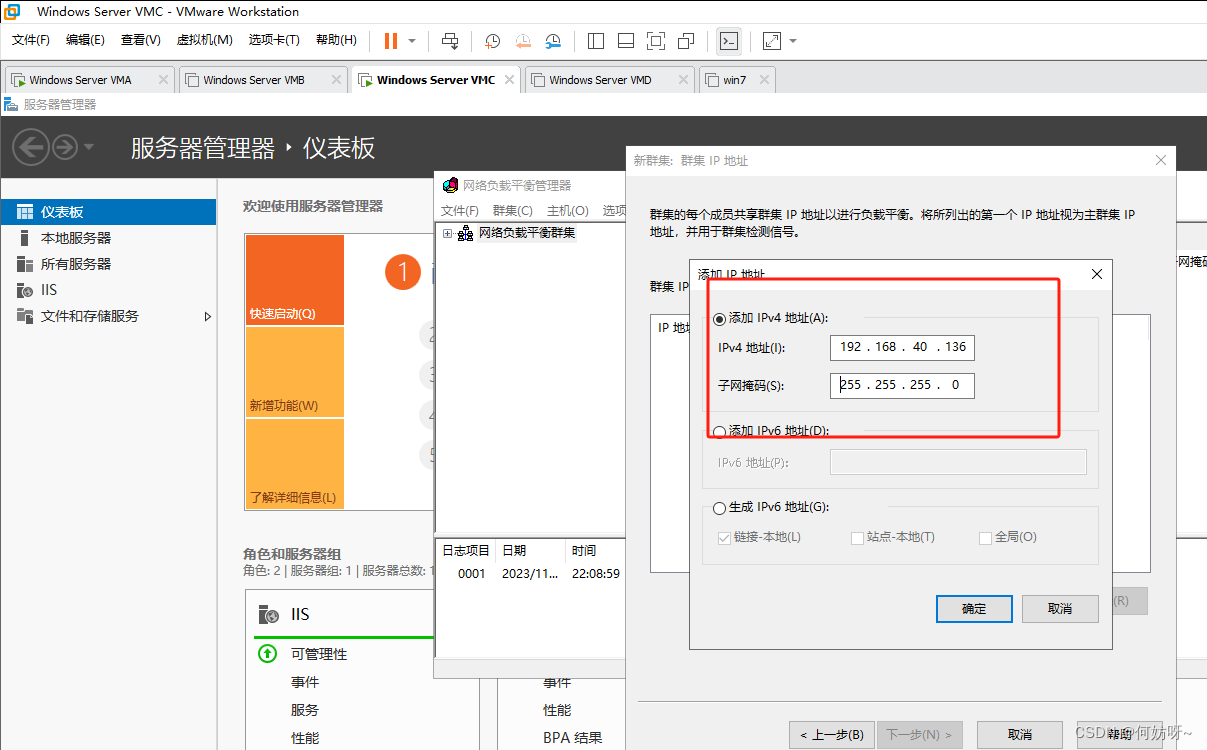Select the 添加 IPv6 地址 radio button
Screen dimensions: 1207x750
719,432
